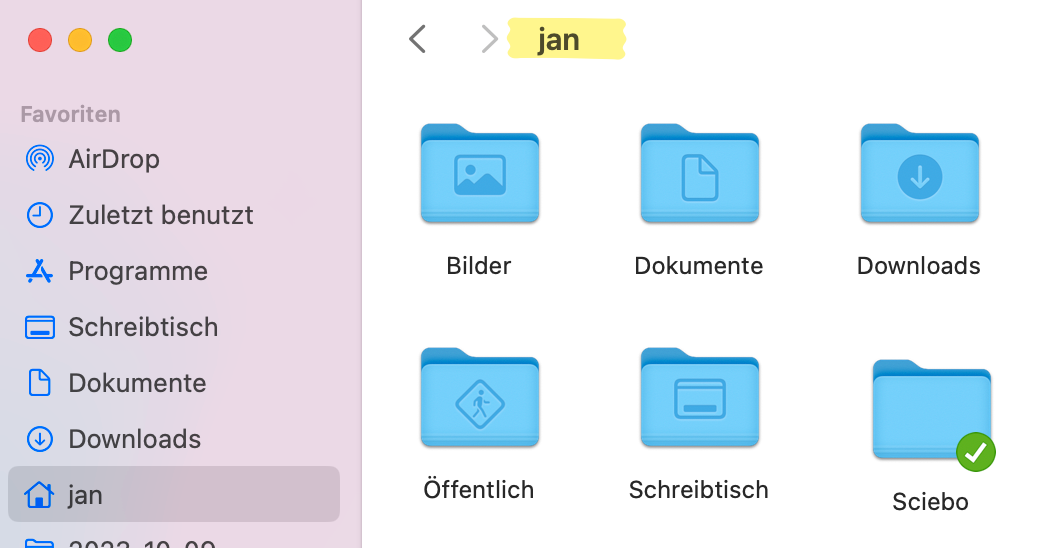Open the Schreibtisch folder icon

pyautogui.click(x=699, y=398)
